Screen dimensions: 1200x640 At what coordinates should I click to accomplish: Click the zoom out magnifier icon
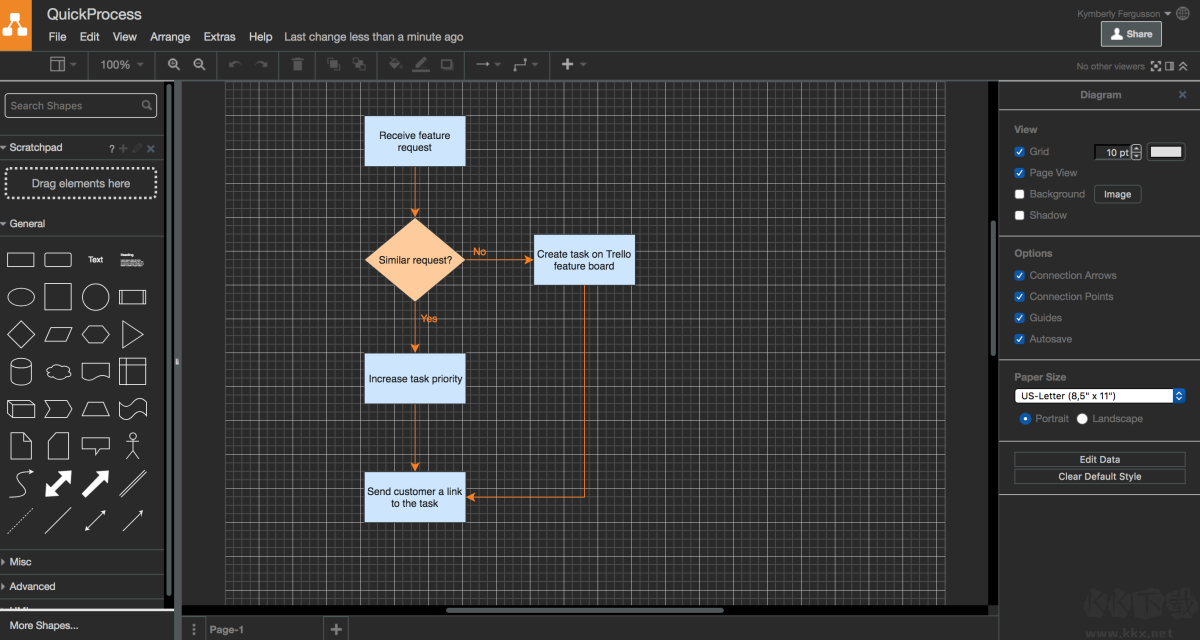[x=199, y=64]
